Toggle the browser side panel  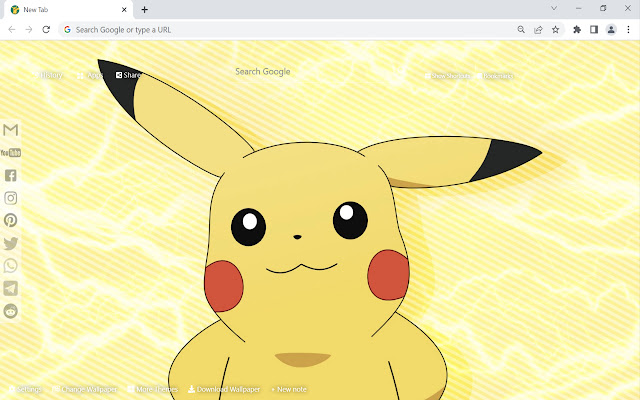594,29
